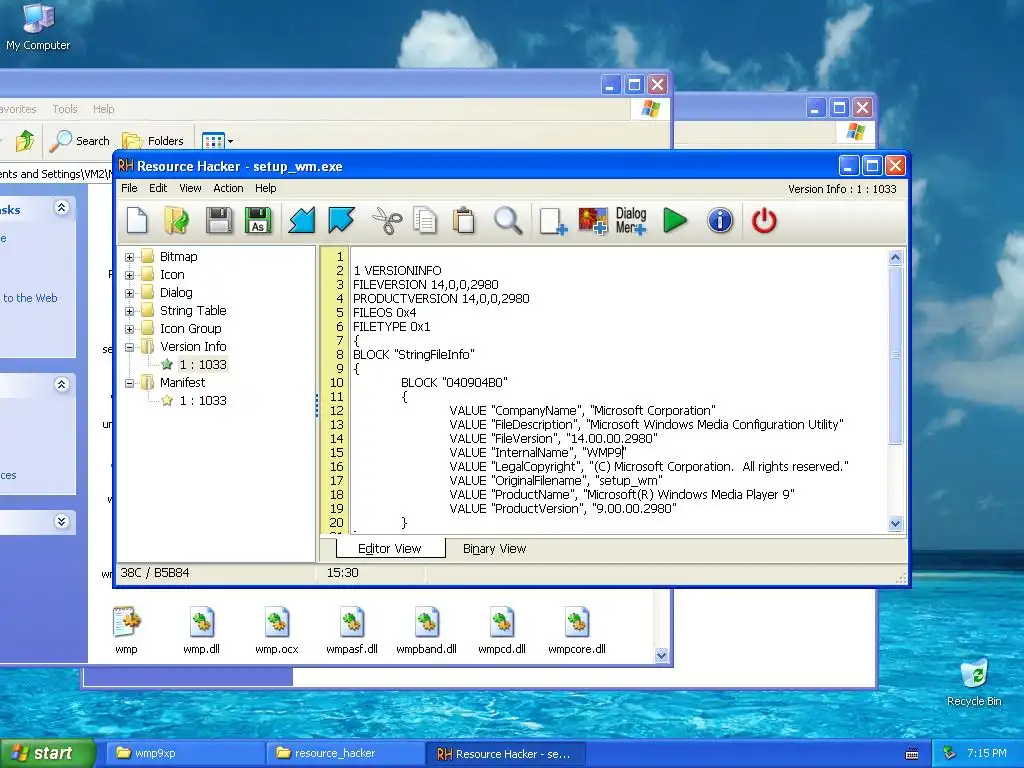Open About via the blue info icon
The image size is (1024, 768).
tap(720, 221)
